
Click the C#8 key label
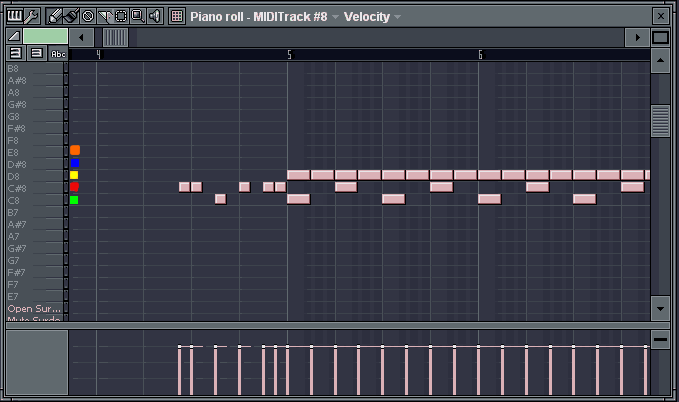point(17,188)
